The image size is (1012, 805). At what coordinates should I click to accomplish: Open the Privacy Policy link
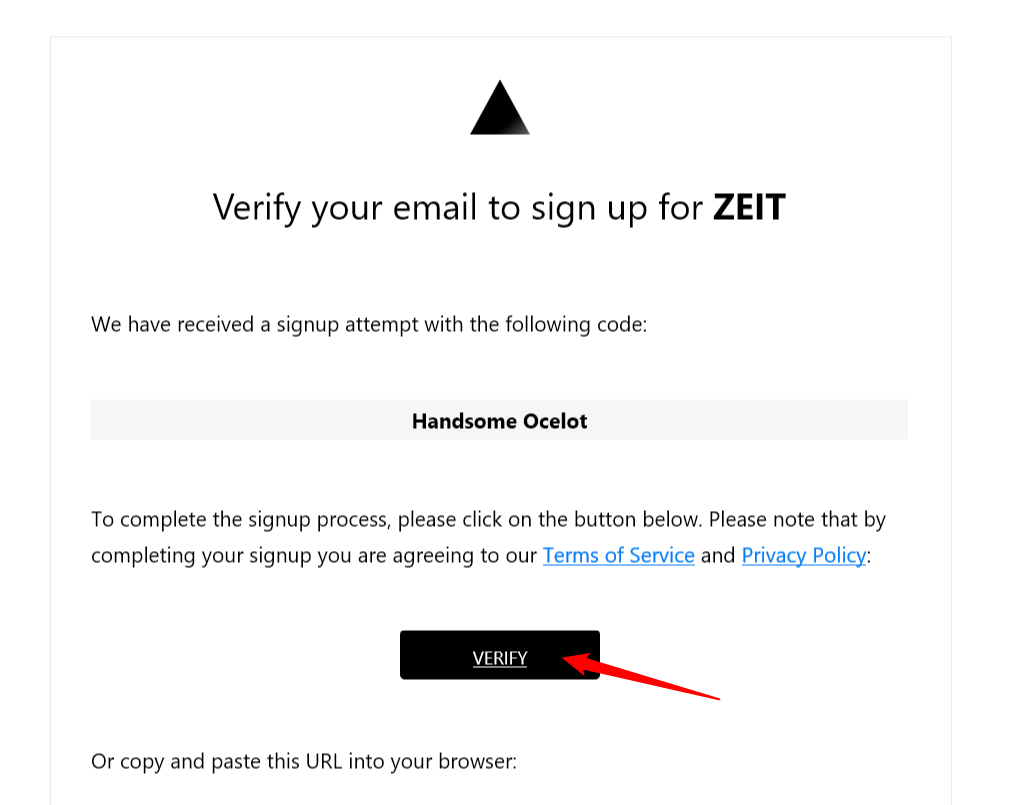(803, 555)
